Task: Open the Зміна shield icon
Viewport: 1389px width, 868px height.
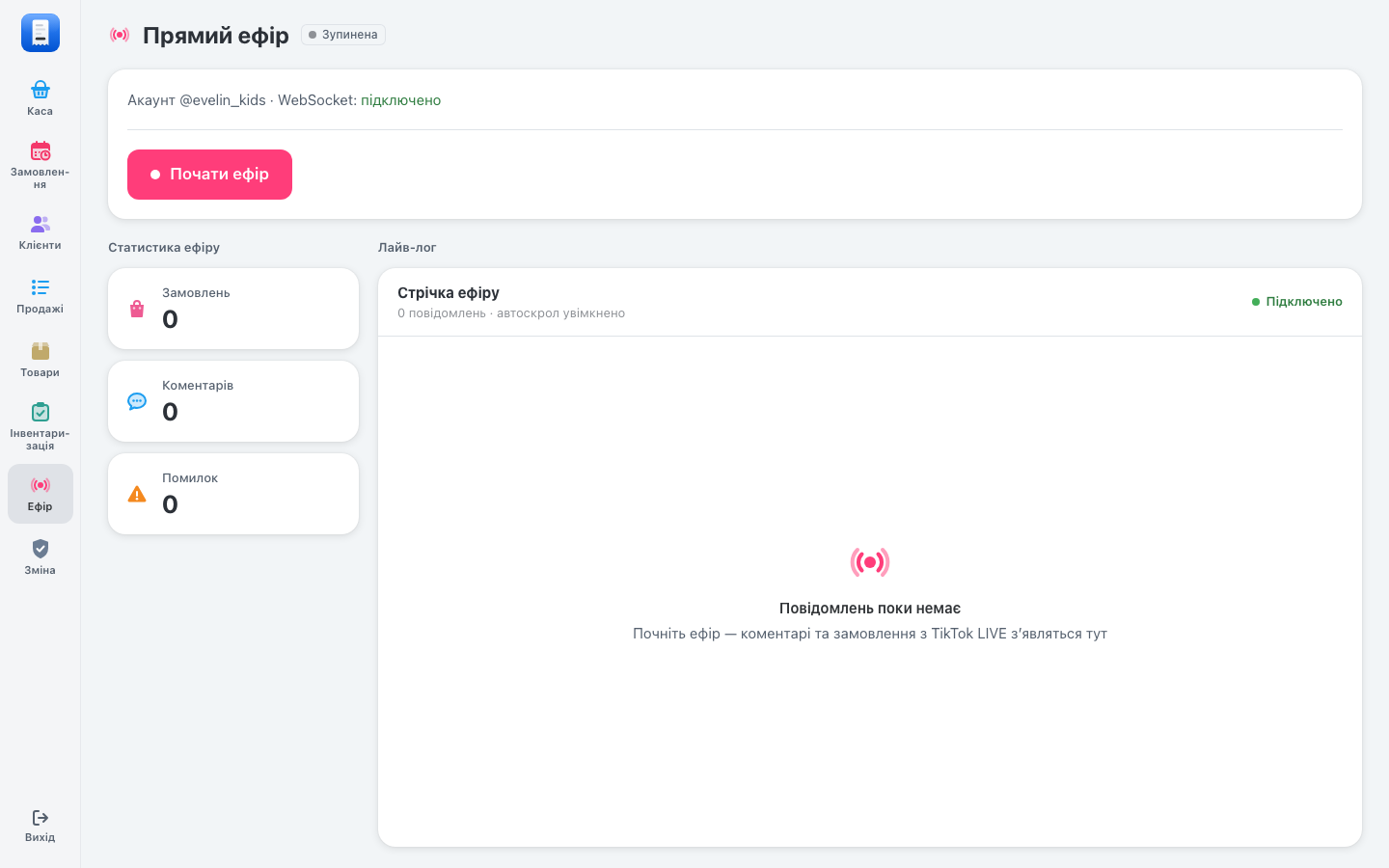Action: point(41,549)
